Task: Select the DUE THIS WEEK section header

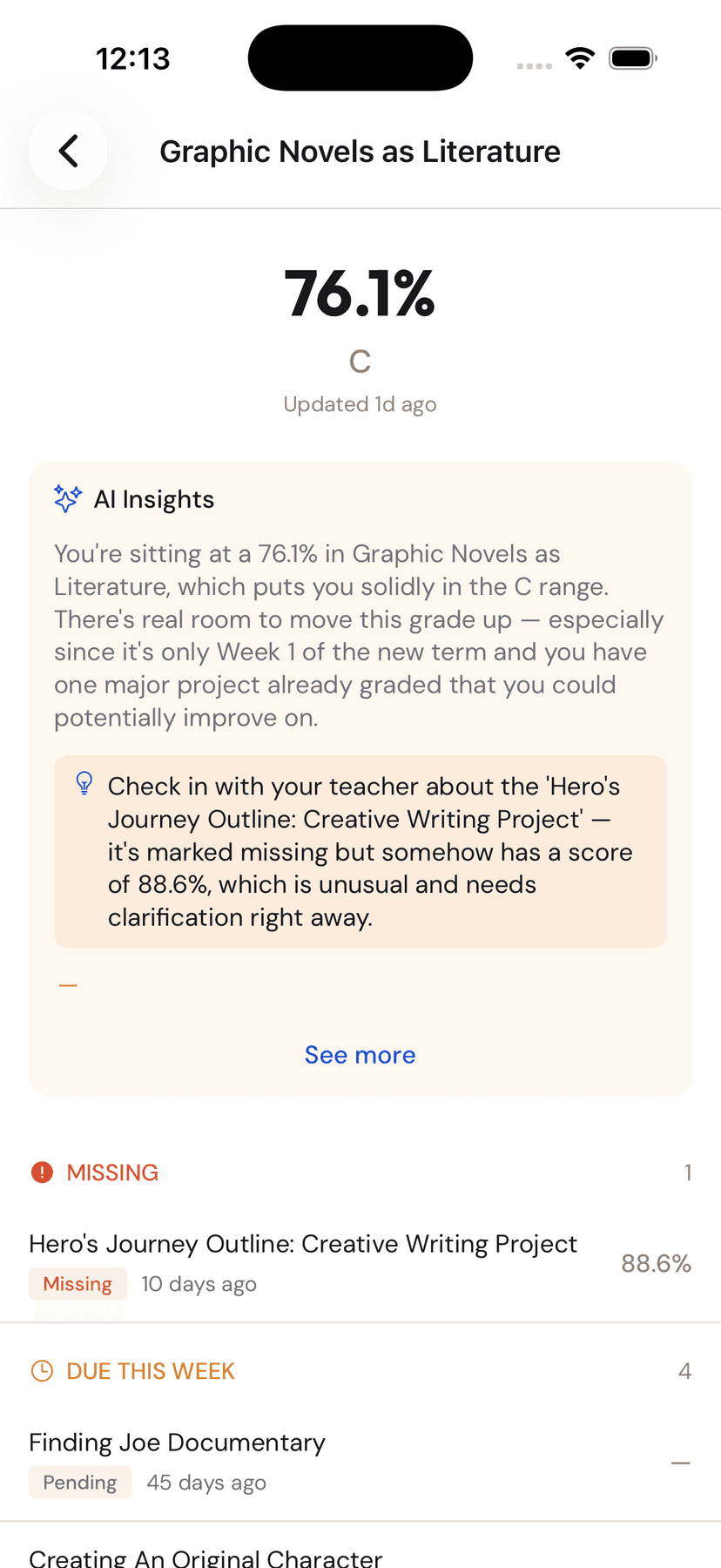Action: (151, 1371)
